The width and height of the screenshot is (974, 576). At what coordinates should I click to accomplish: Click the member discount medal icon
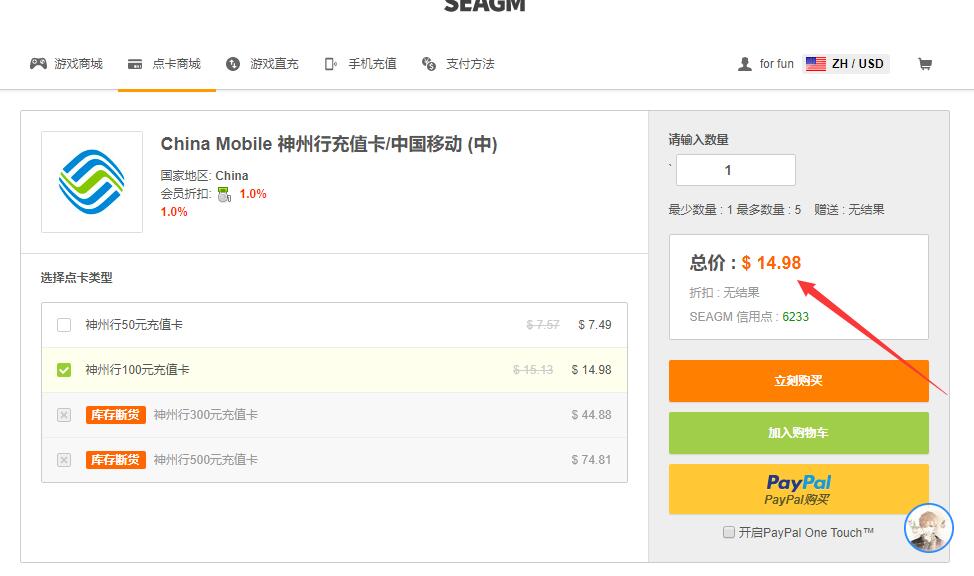pyautogui.click(x=224, y=194)
